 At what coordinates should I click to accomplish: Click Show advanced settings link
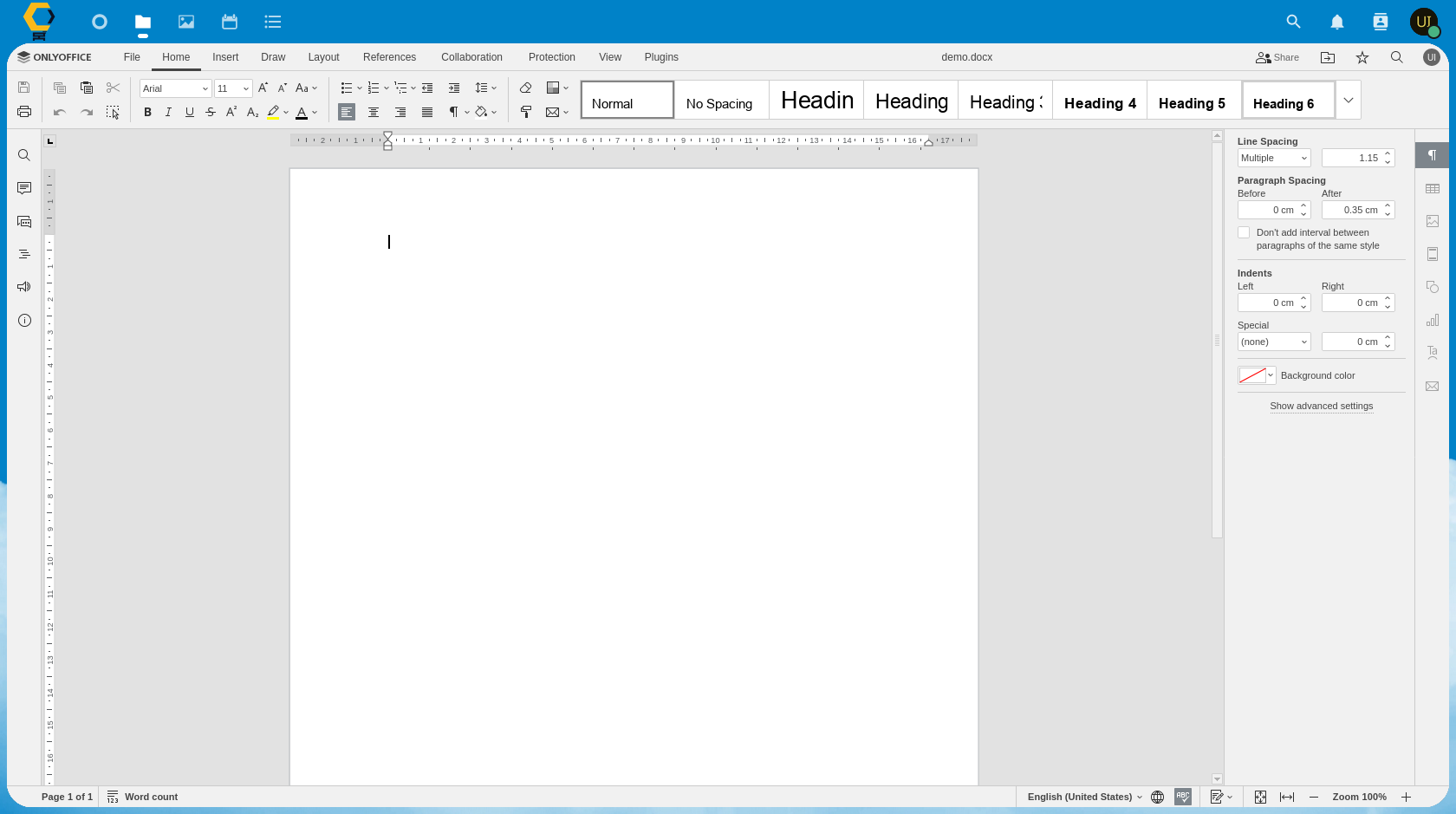click(1321, 406)
